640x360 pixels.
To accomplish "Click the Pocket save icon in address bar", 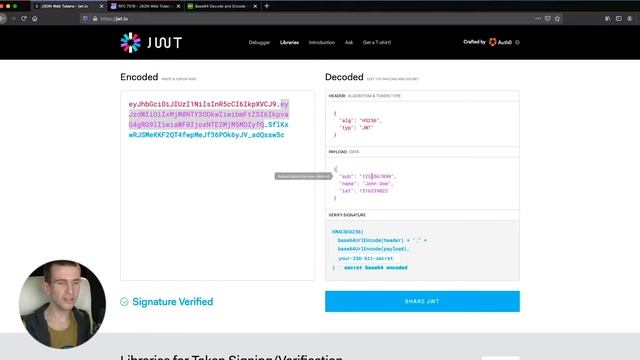I will 548,18.
